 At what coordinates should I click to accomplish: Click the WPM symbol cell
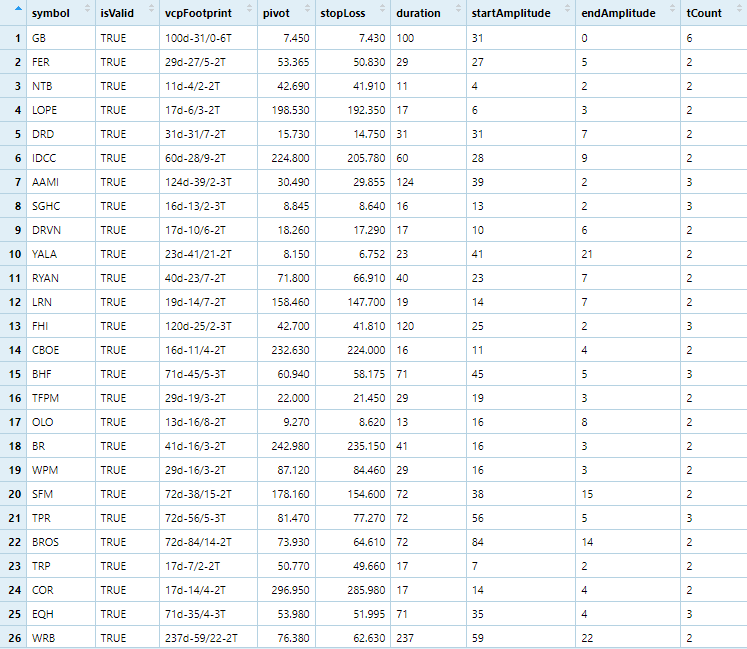(61, 470)
